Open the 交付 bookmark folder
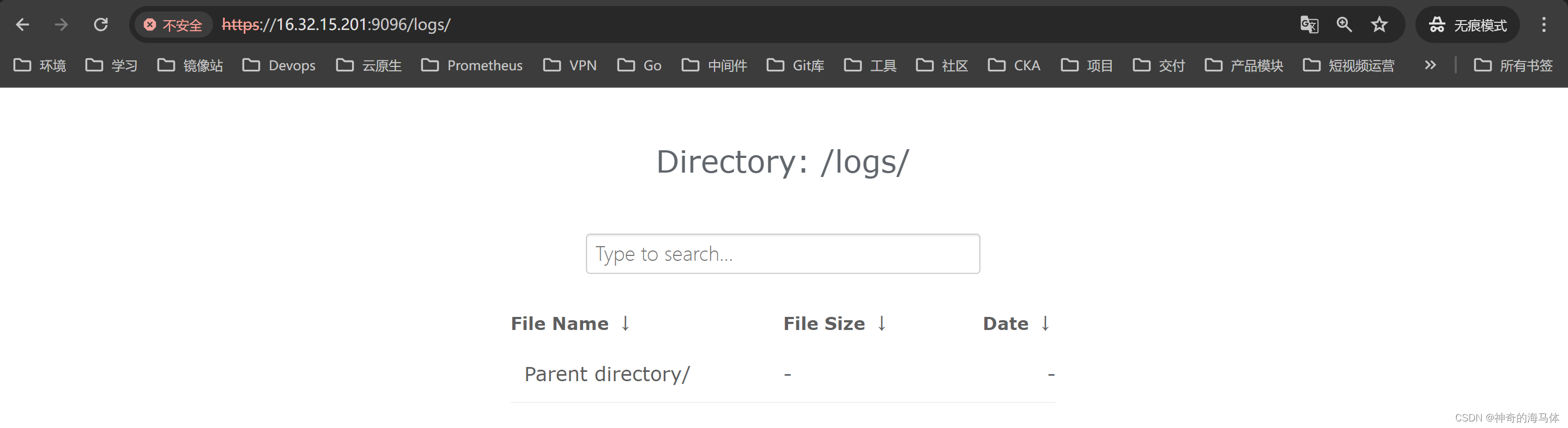 [1158, 65]
